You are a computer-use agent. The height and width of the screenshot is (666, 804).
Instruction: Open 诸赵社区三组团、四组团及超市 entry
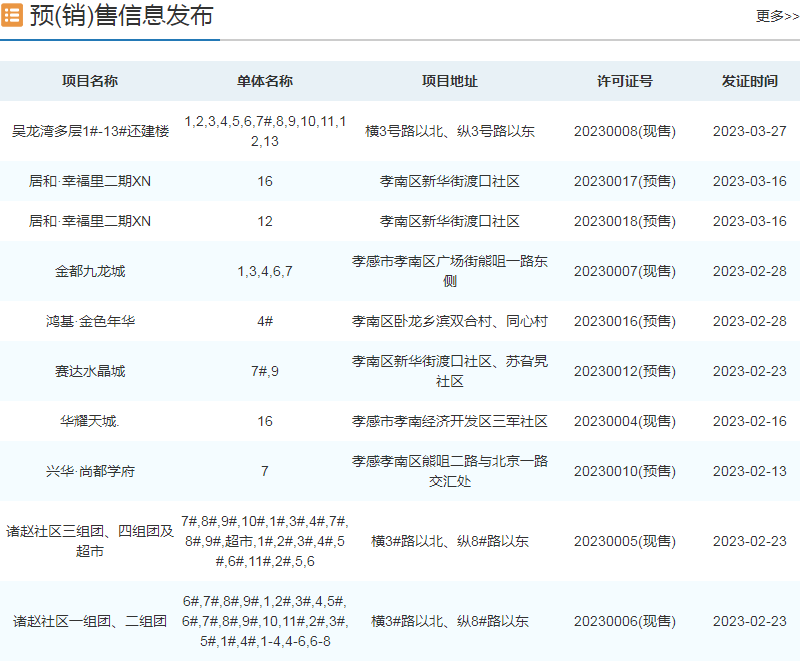[x=90, y=541]
